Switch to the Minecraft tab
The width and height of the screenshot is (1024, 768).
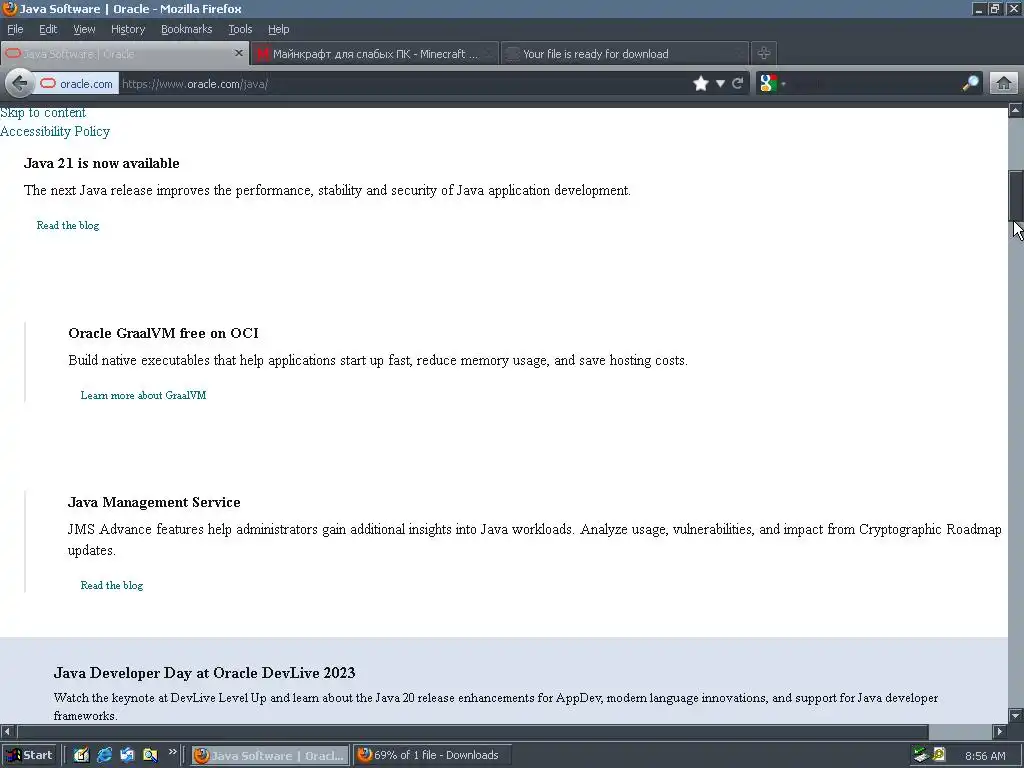(x=375, y=54)
